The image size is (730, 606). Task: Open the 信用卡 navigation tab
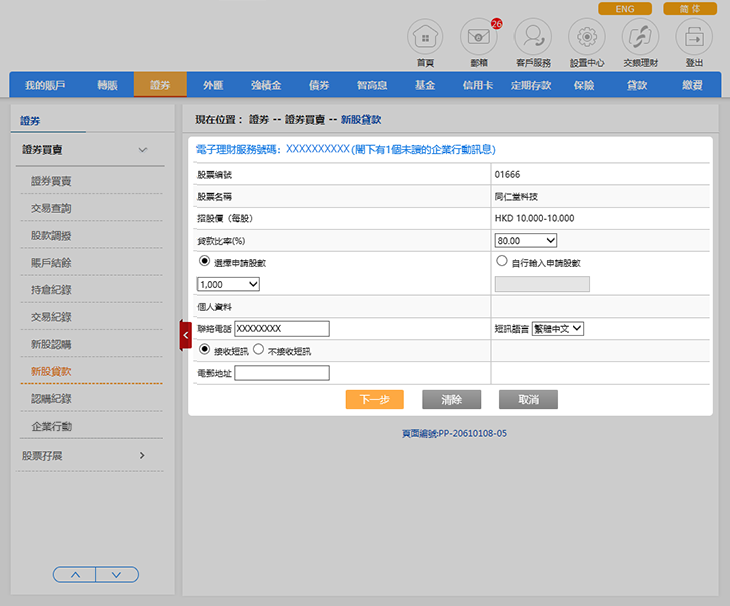point(478,85)
